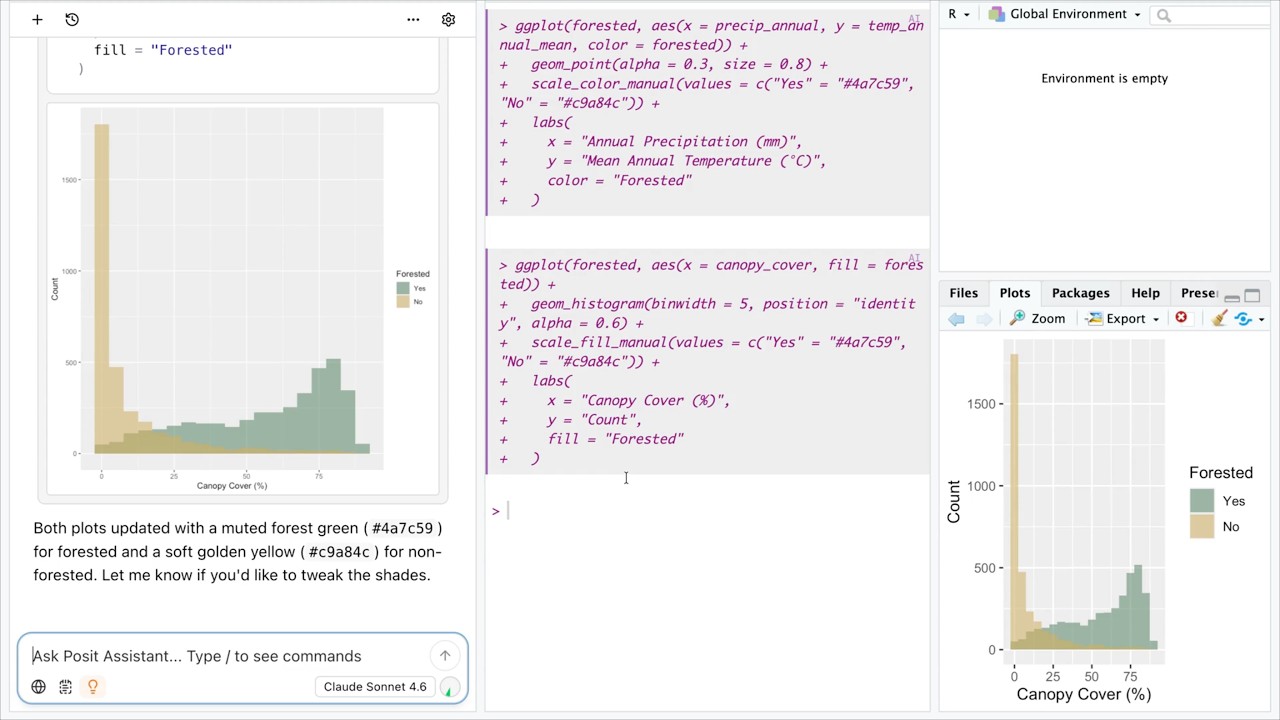
Task: Open the Help tab
Action: [1145, 293]
